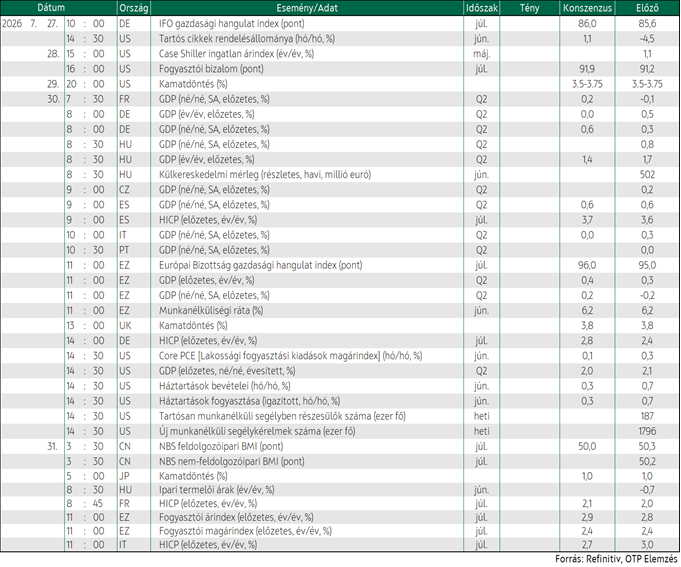Select Új munkanélküli segélykérelmek száma row

click(340, 431)
